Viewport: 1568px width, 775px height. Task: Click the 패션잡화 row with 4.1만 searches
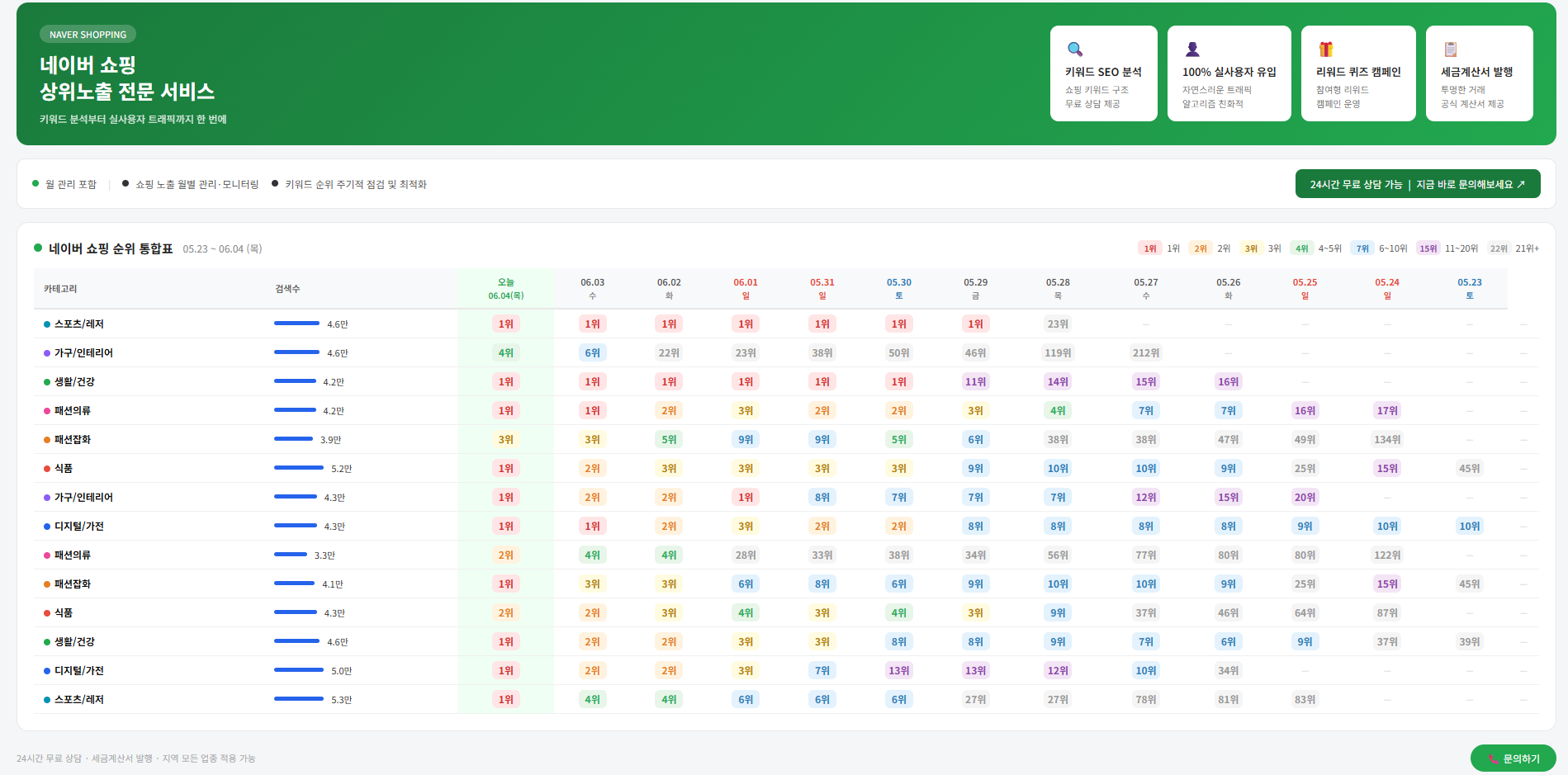(786, 584)
